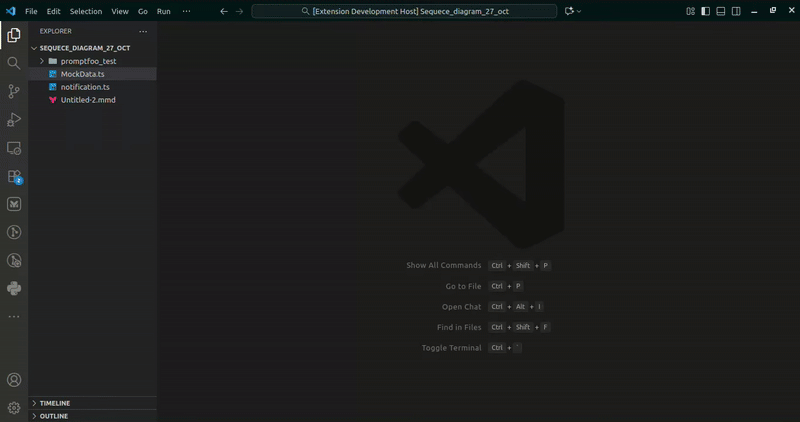Select the MockData.ts file
The width and height of the screenshot is (800, 422).
pyautogui.click(x=92, y=74)
